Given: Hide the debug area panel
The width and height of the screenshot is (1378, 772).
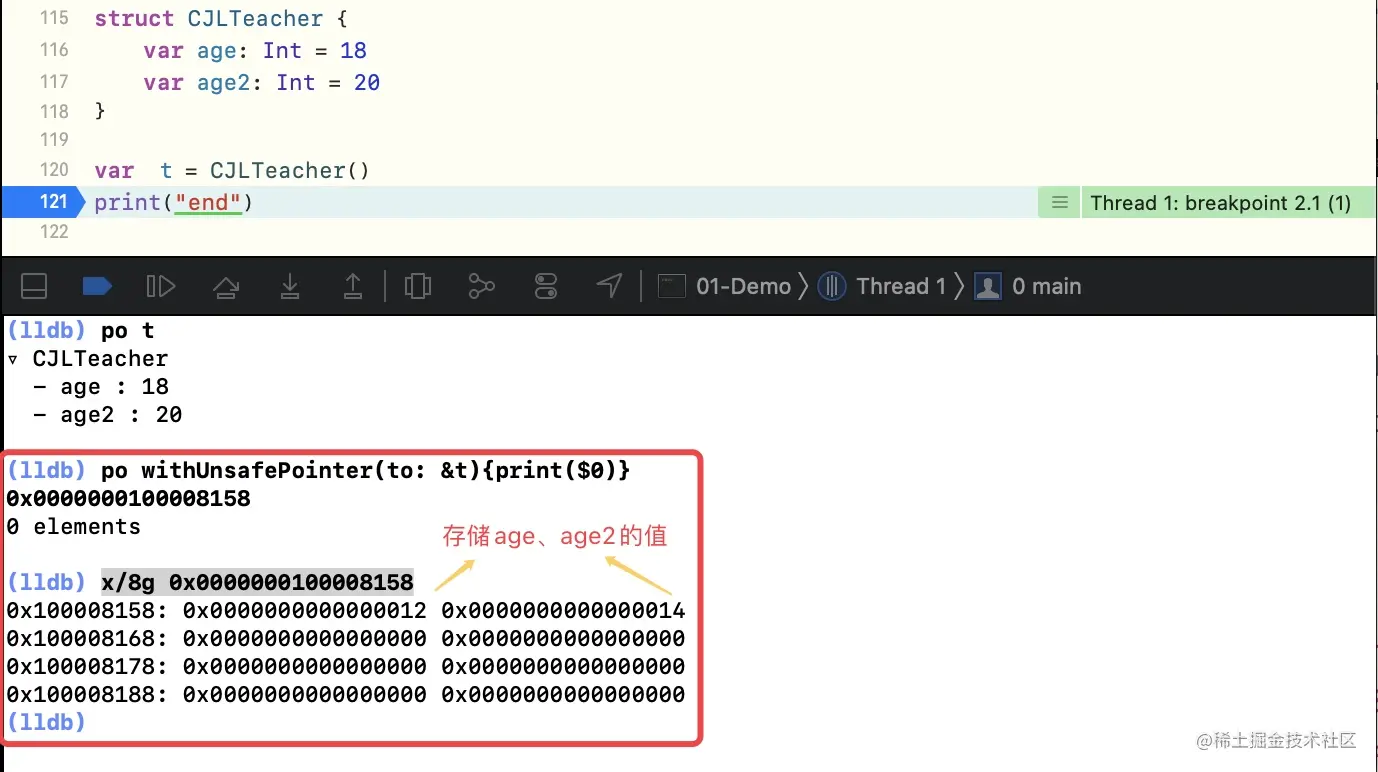Looking at the screenshot, I should 34,287.
